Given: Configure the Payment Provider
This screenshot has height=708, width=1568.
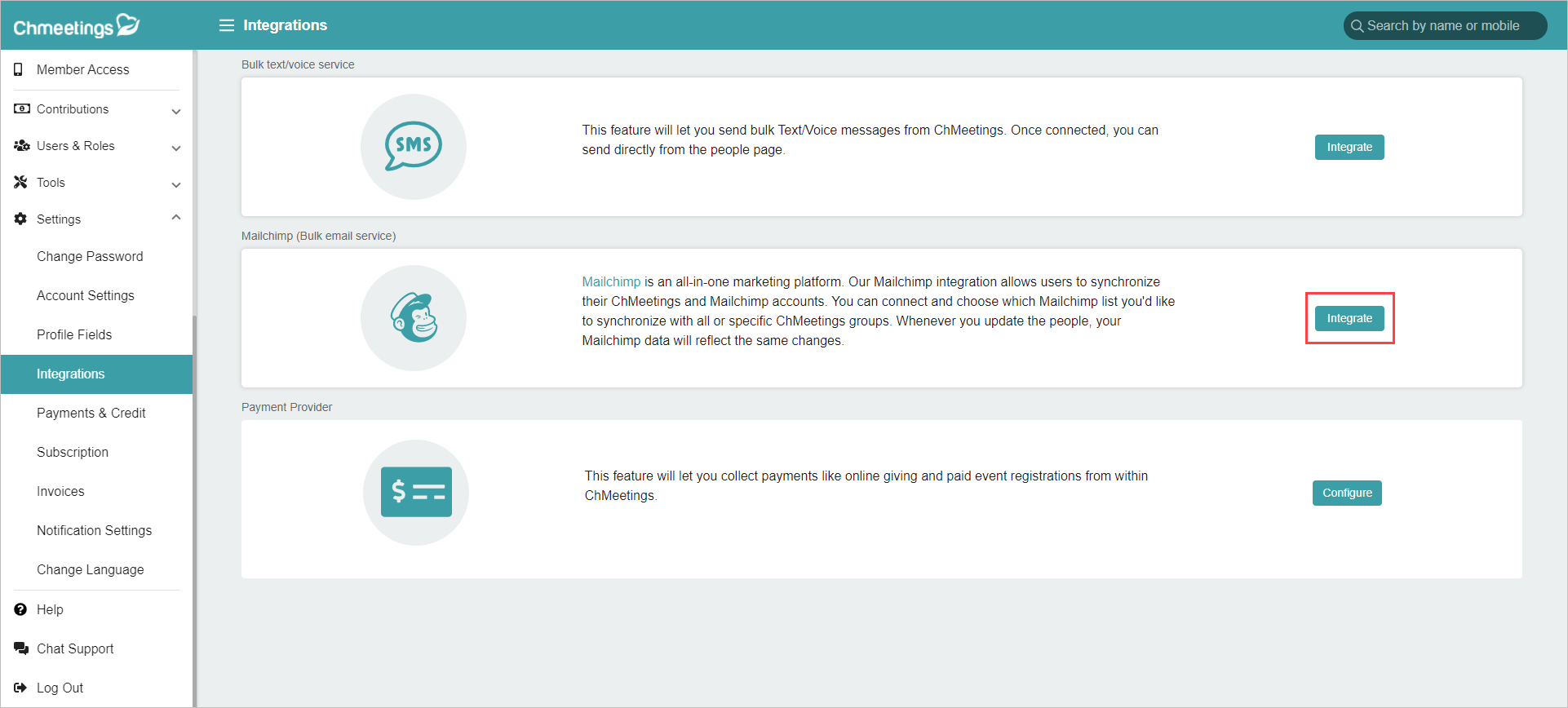Looking at the screenshot, I should coord(1347,493).
